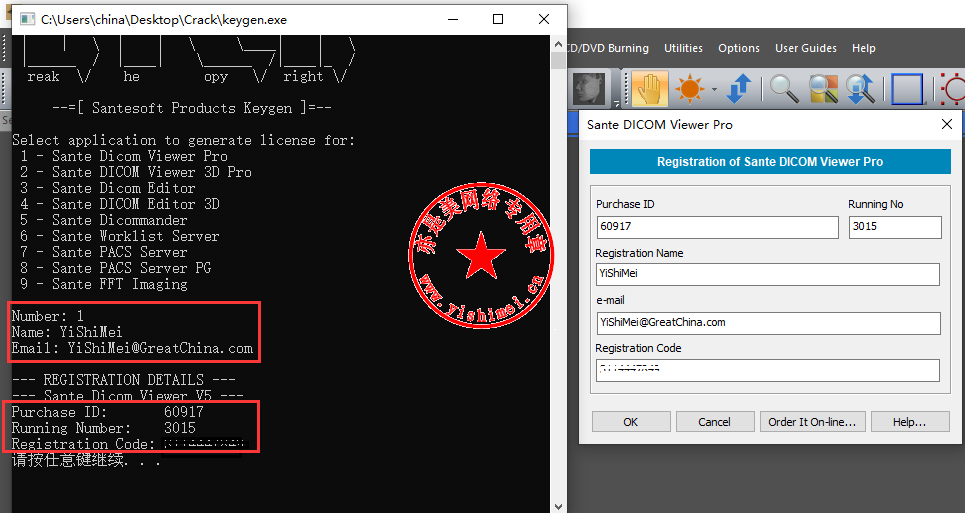Click the keygen.exe console title bar icon
This screenshot has height=513, width=965.
27,19
